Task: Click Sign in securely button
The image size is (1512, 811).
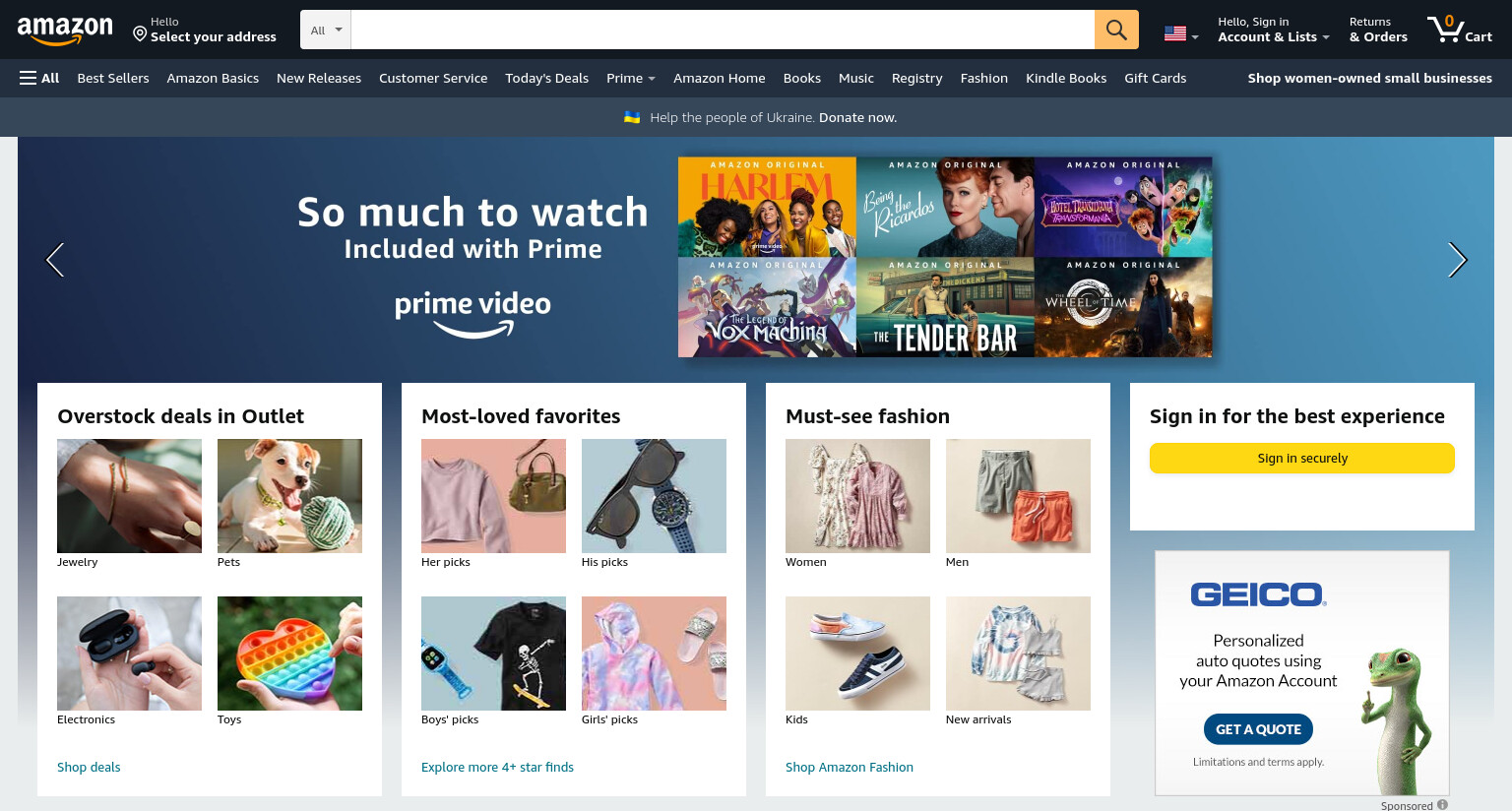Action: pyautogui.click(x=1302, y=458)
